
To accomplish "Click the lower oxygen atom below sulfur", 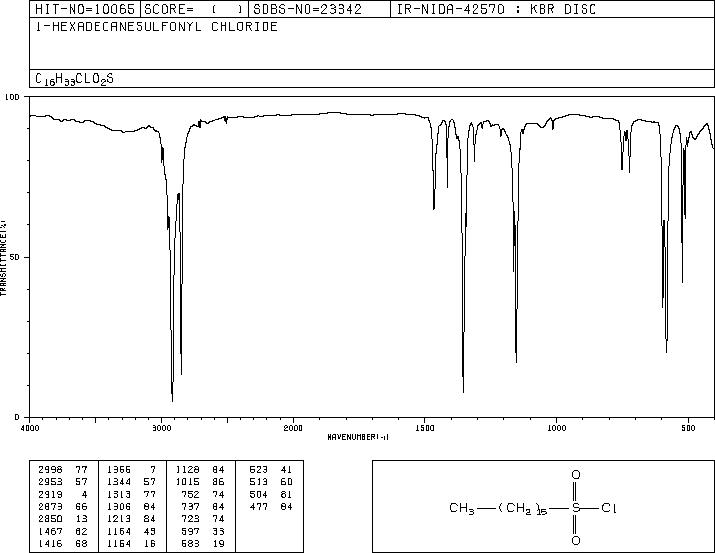I will [575, 541].
